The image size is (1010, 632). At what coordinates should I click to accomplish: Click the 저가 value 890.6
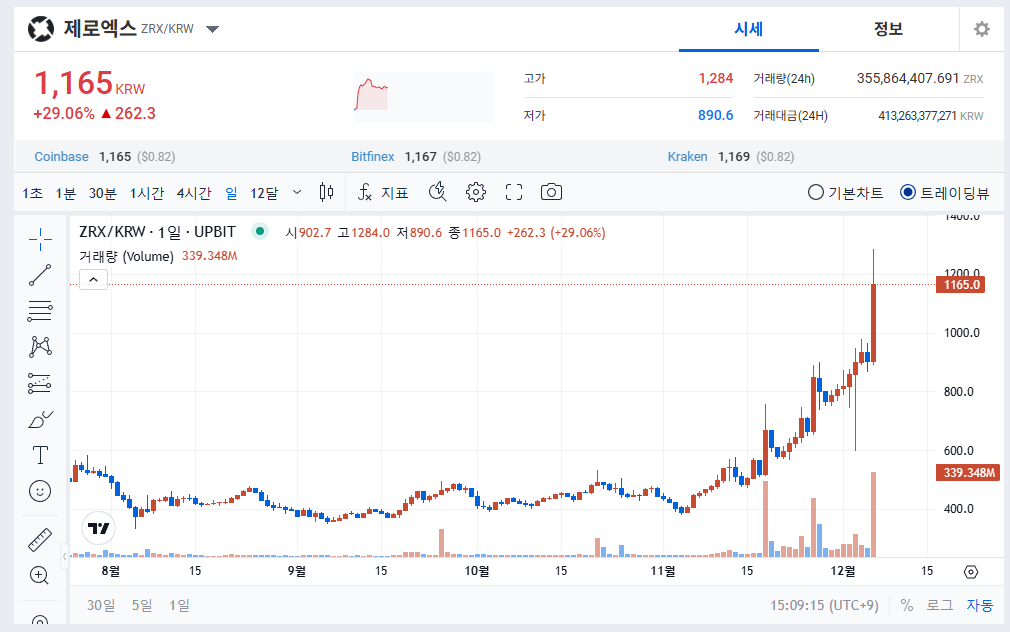[x=716, y=115]
